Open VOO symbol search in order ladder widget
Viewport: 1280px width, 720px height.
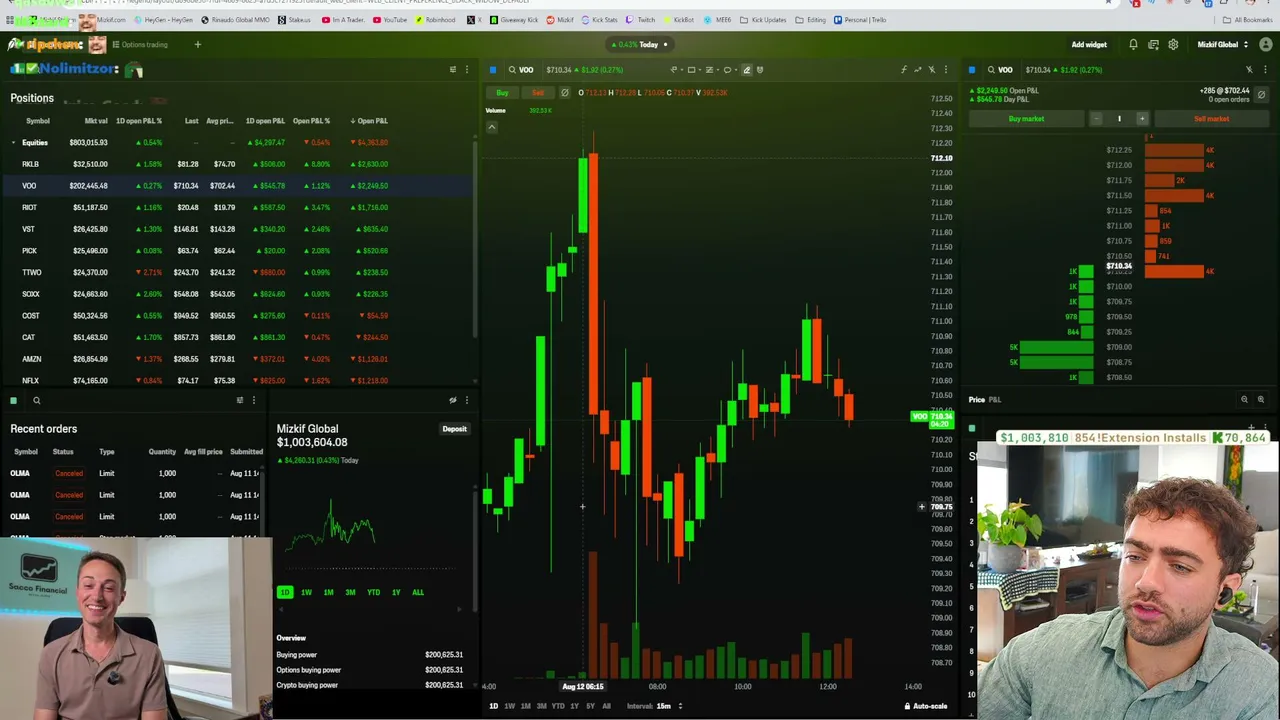point(999,70)
